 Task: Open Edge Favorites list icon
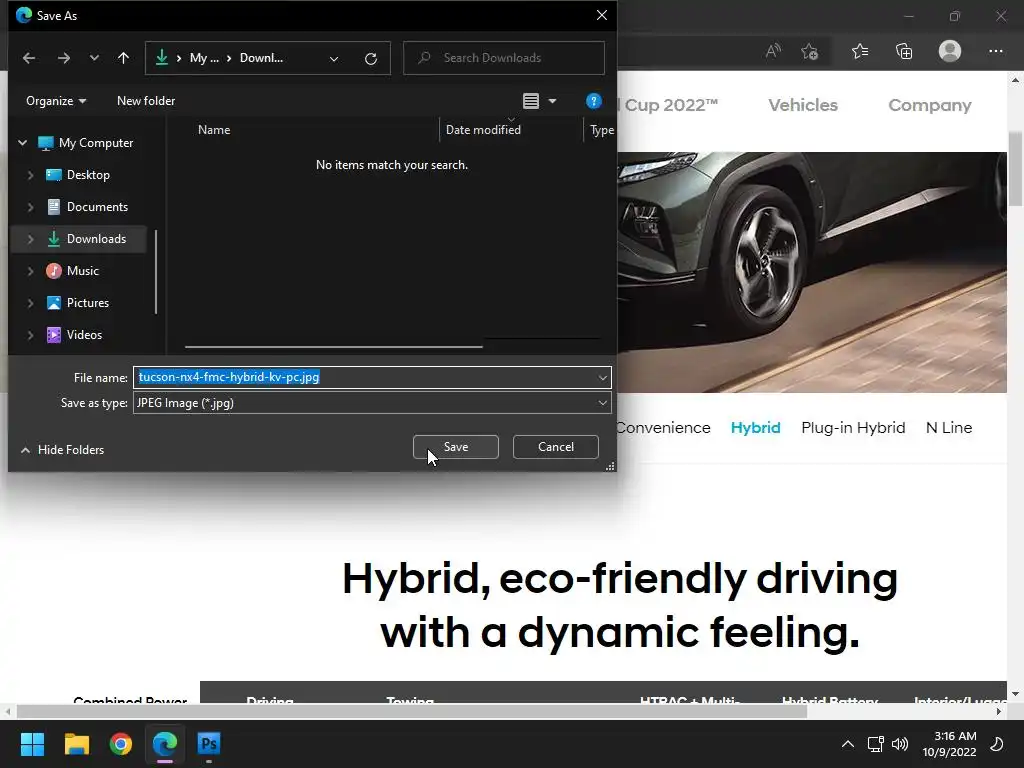click(x=860, y=51)
